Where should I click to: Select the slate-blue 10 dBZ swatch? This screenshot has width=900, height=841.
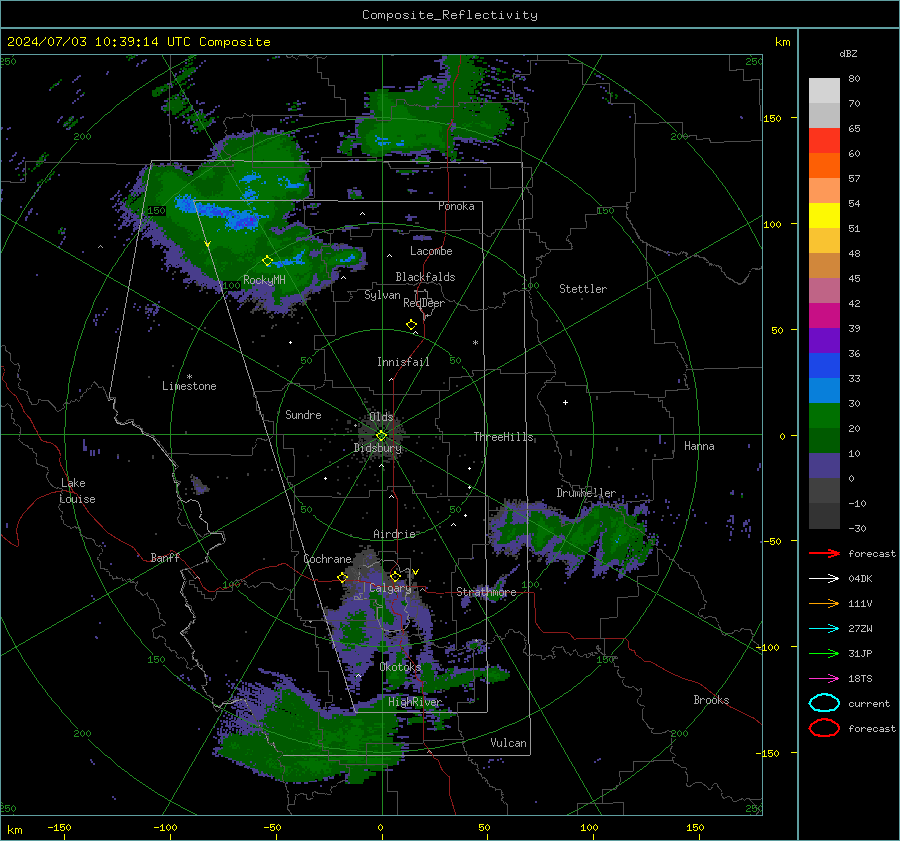pos(824,465)
